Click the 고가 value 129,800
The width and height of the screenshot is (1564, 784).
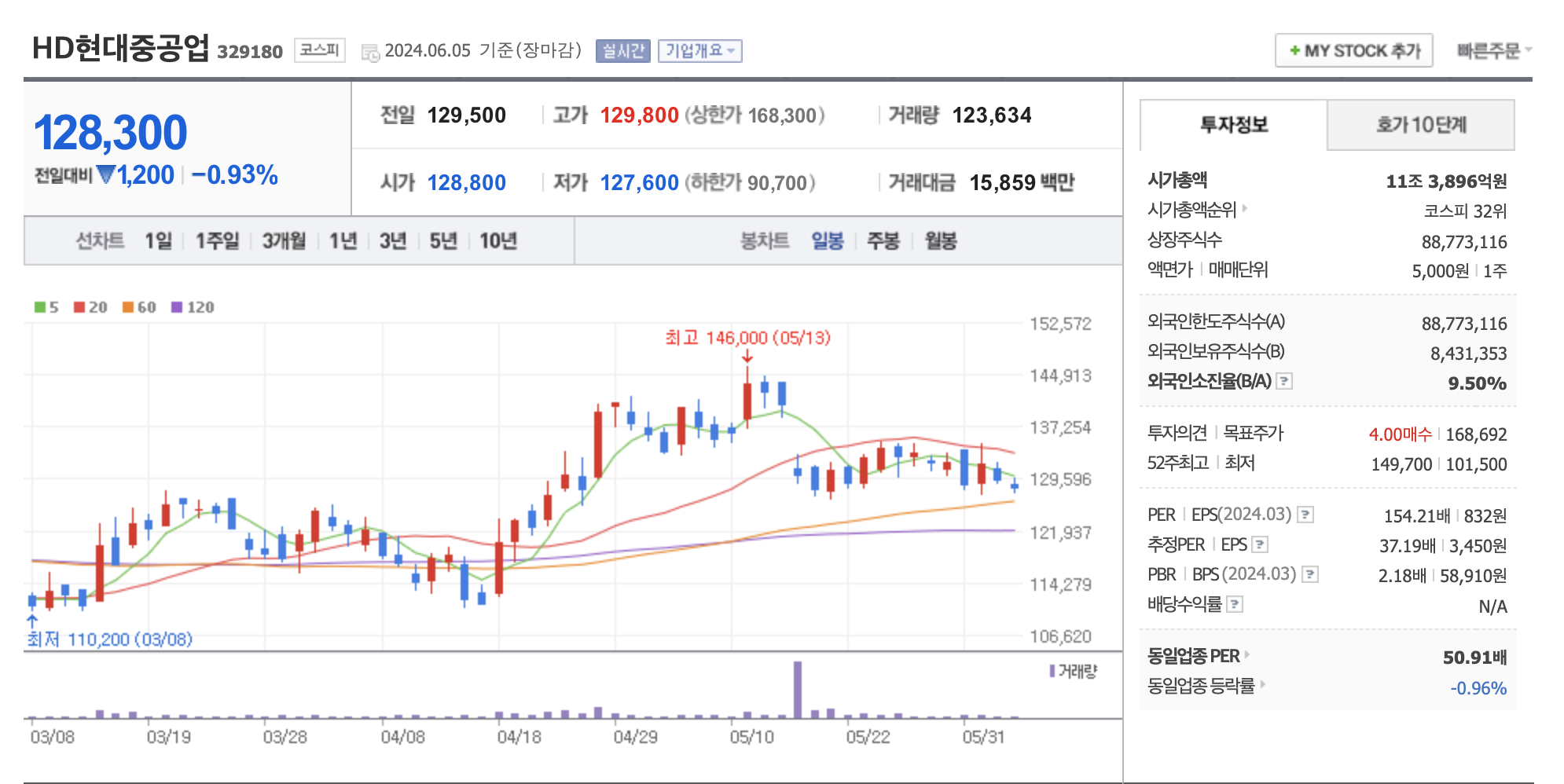pos(639,115)
